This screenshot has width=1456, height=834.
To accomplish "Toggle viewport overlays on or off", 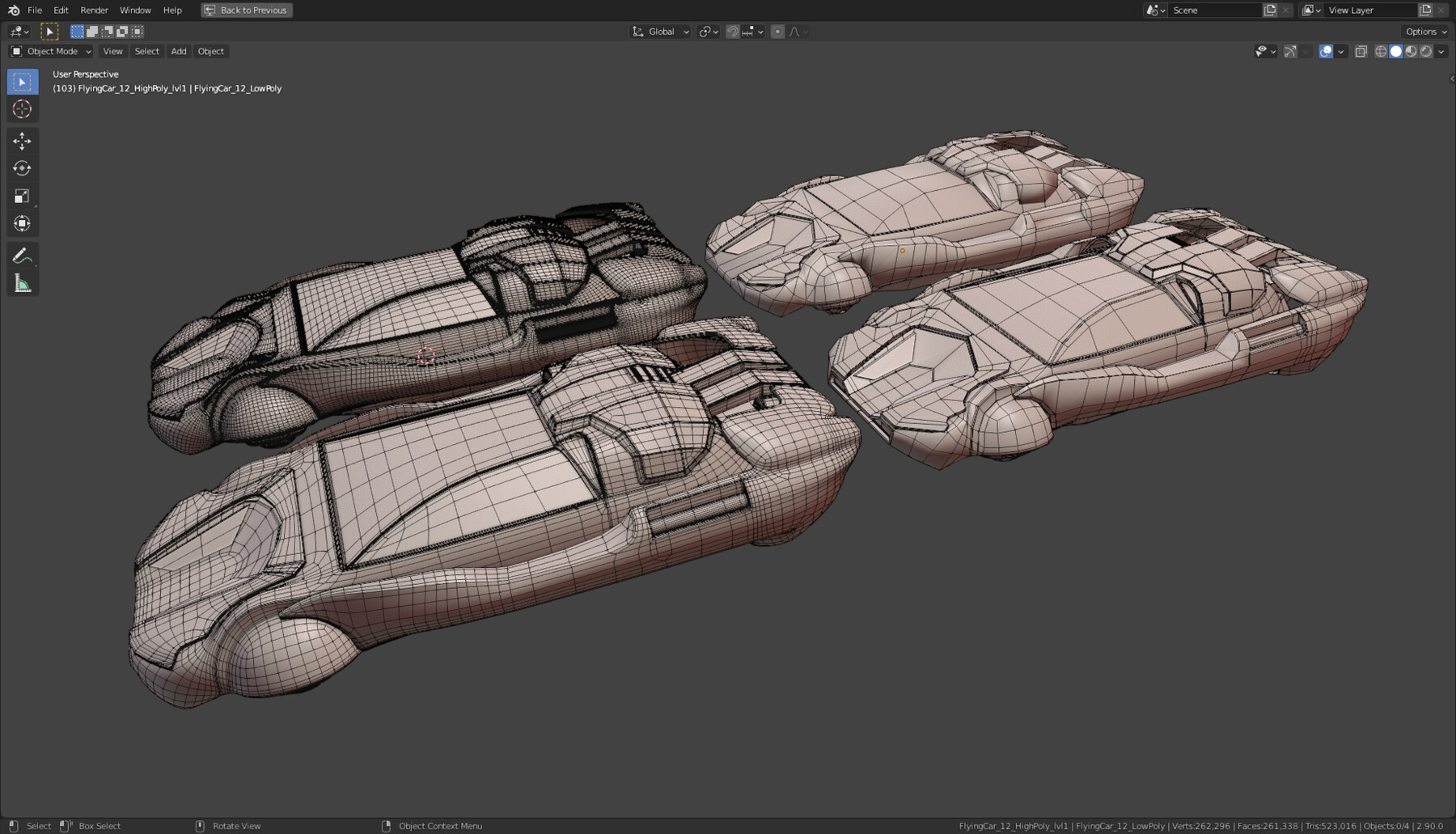I will tap(1324, 51).
